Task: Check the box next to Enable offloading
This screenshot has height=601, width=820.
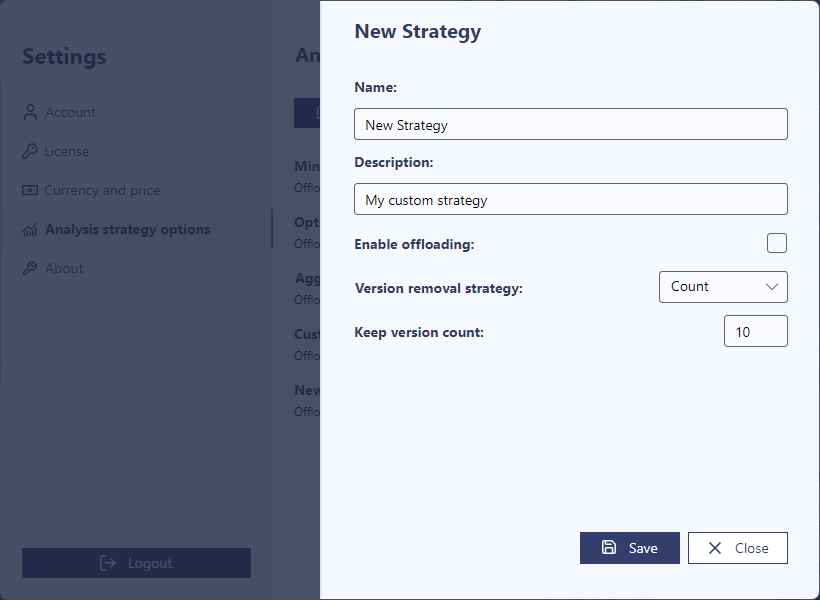Action: click(x=777, y=243)
